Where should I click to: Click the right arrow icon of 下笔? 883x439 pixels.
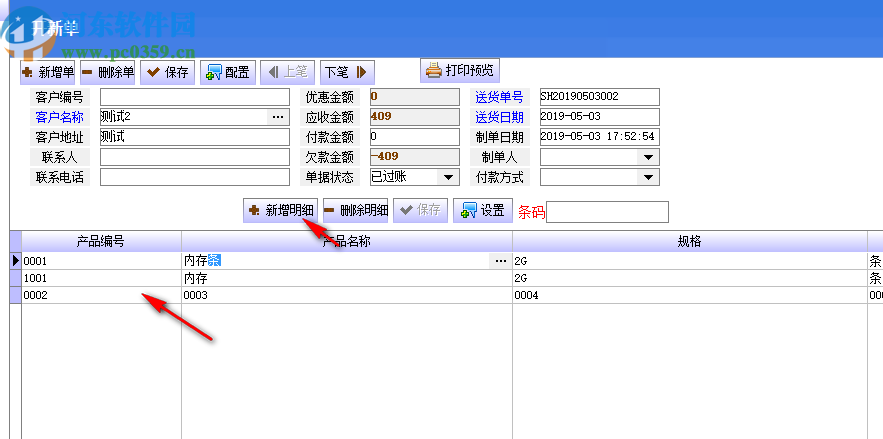(362, 72)
